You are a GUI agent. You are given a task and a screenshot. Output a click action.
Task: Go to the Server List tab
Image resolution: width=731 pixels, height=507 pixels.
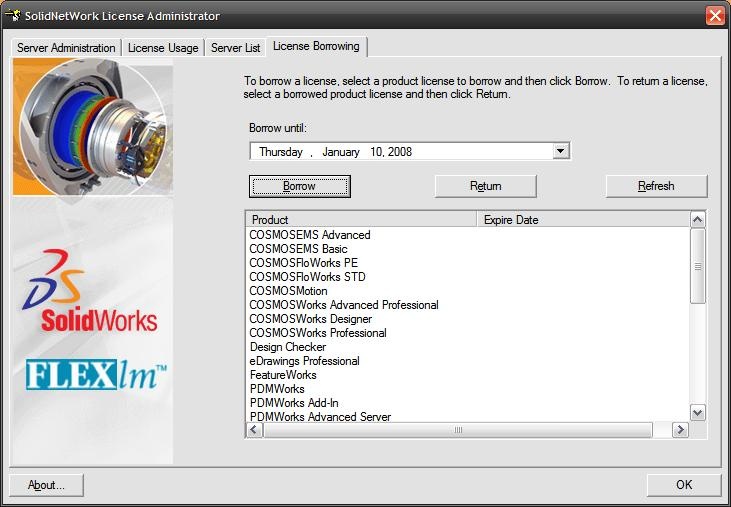(235, 48)
